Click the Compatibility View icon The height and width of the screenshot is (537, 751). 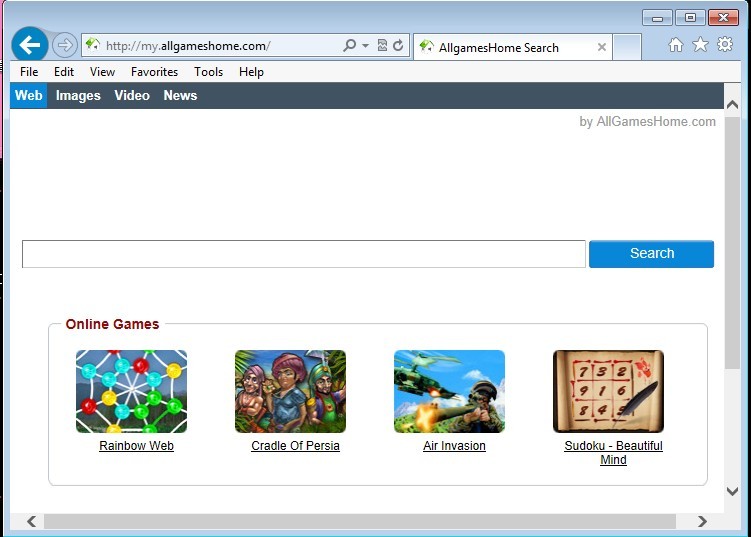coord(382,46)
